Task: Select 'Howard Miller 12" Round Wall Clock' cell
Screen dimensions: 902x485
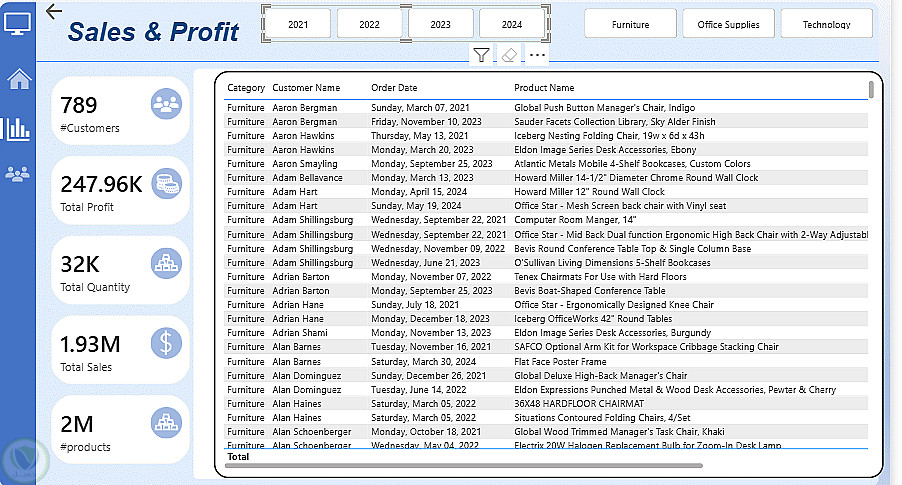Action: (589, 192)
